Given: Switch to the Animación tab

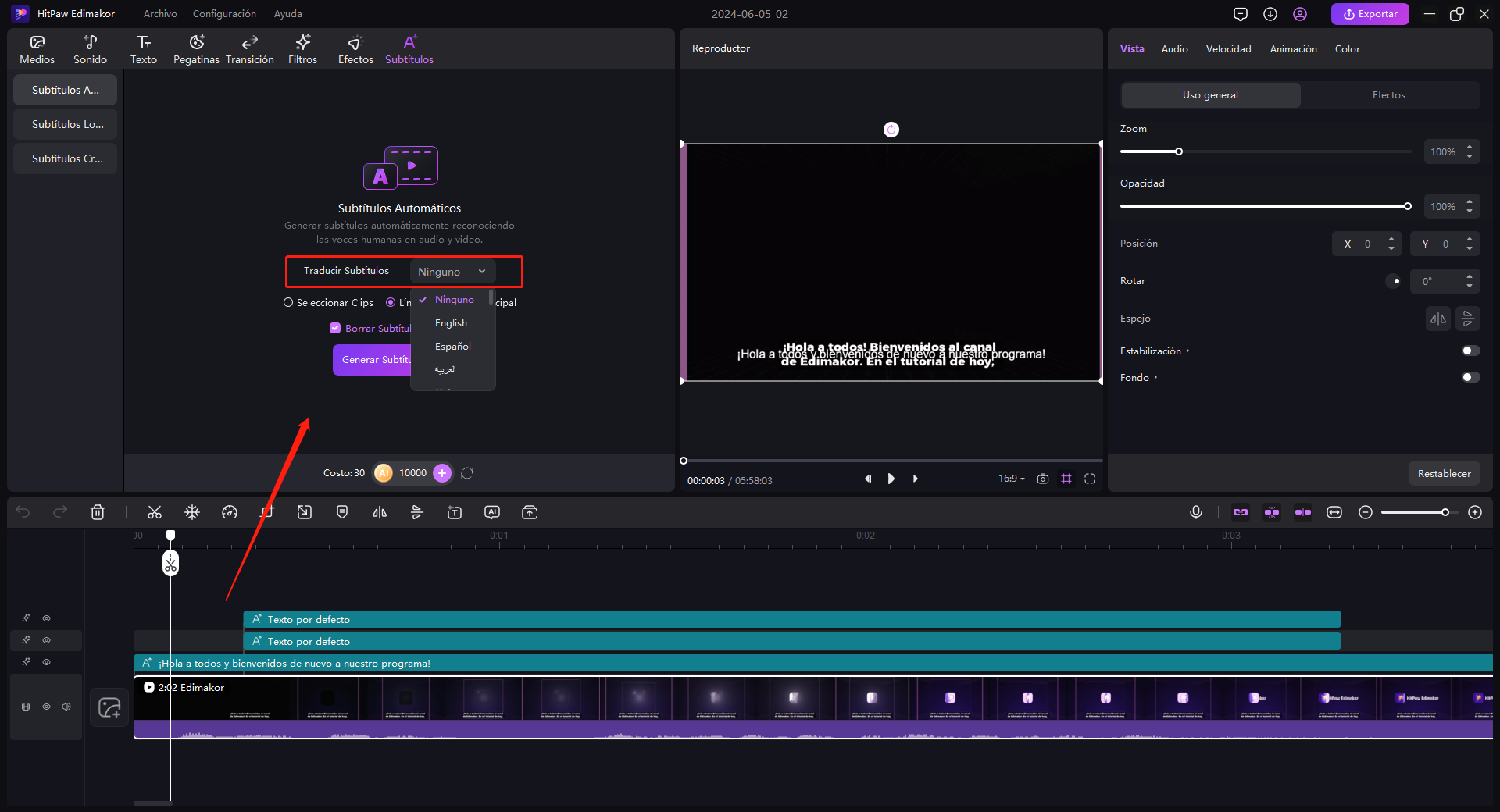Looking at the screenshot, I should point(1293,48).
